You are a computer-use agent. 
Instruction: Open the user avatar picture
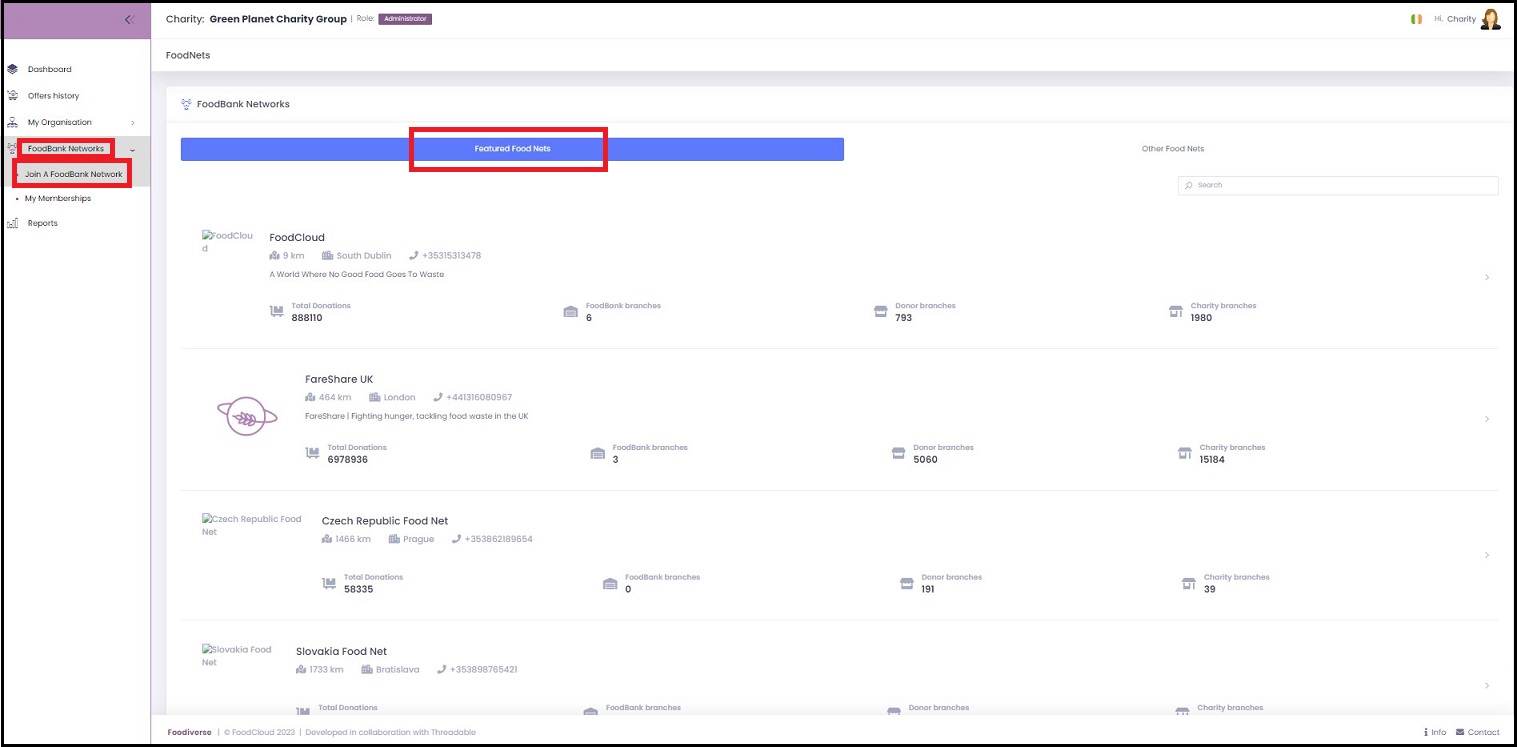[1490, 19]
